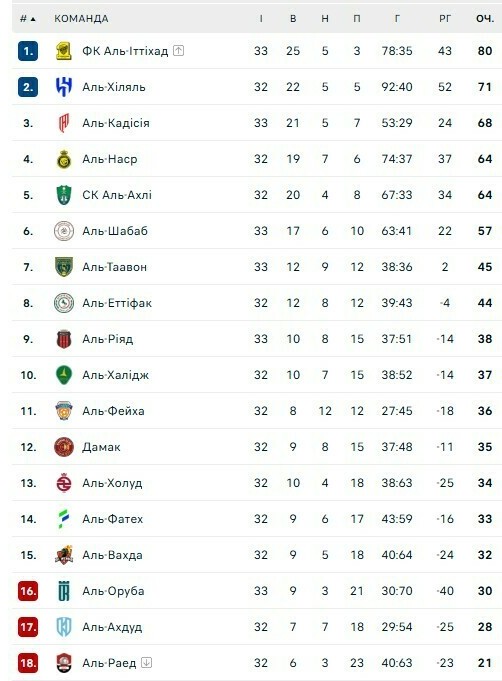Click the red position badge 17.

click(28, 627)
